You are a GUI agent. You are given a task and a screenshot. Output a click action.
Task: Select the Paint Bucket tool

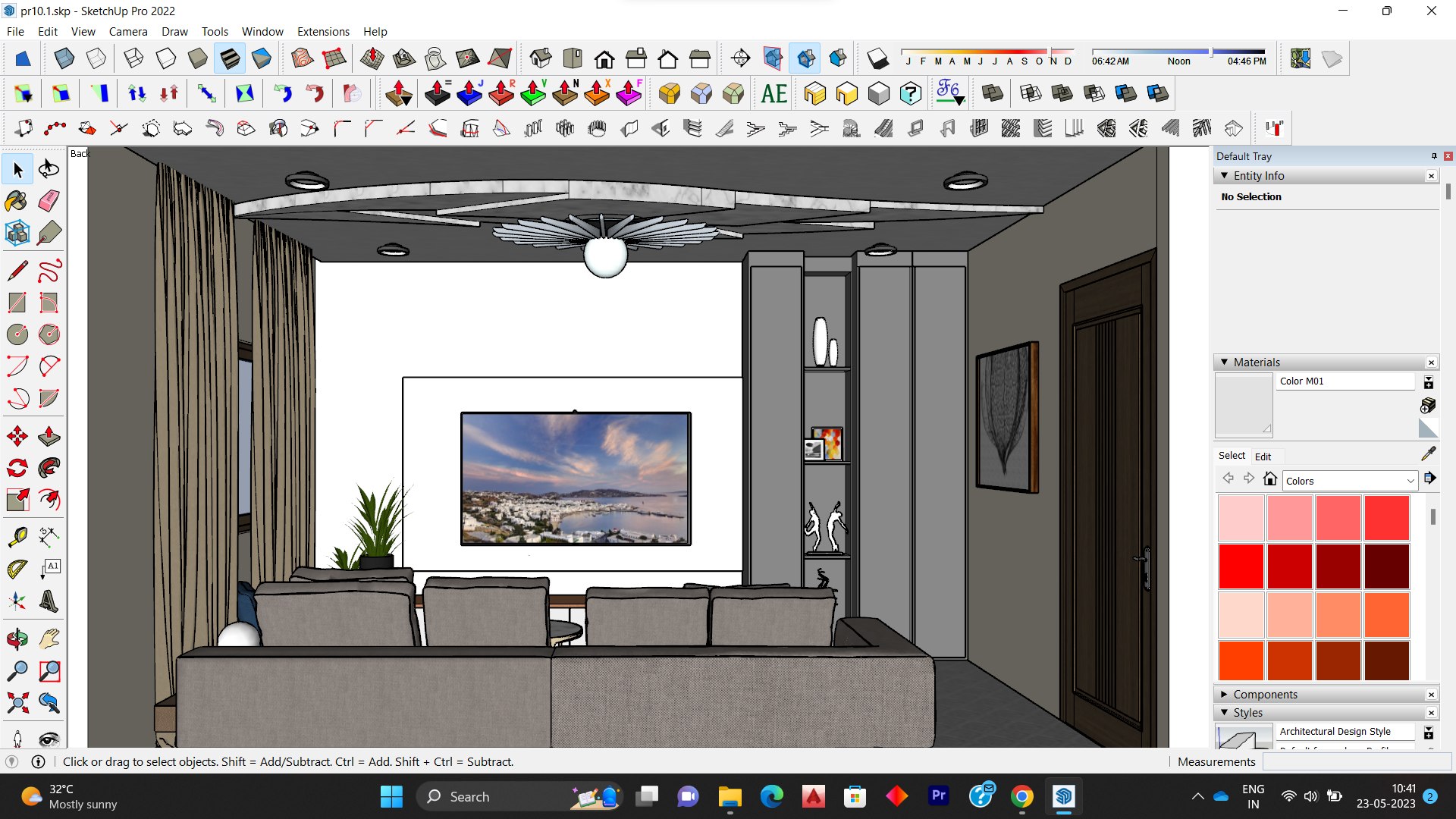17,201
